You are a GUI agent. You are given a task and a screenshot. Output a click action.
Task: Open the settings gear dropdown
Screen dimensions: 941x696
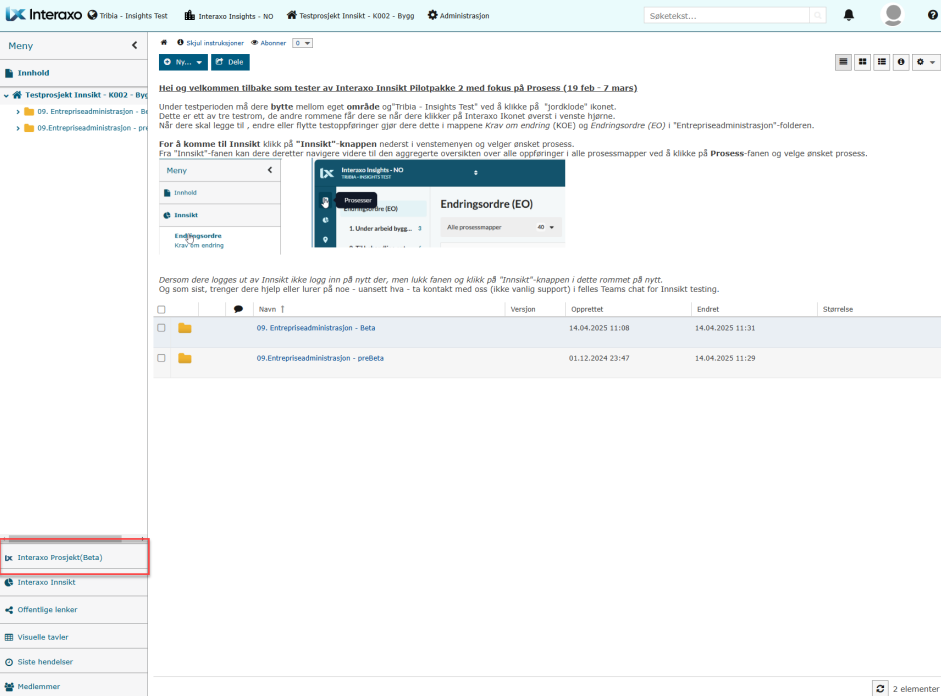click(925, 62)
